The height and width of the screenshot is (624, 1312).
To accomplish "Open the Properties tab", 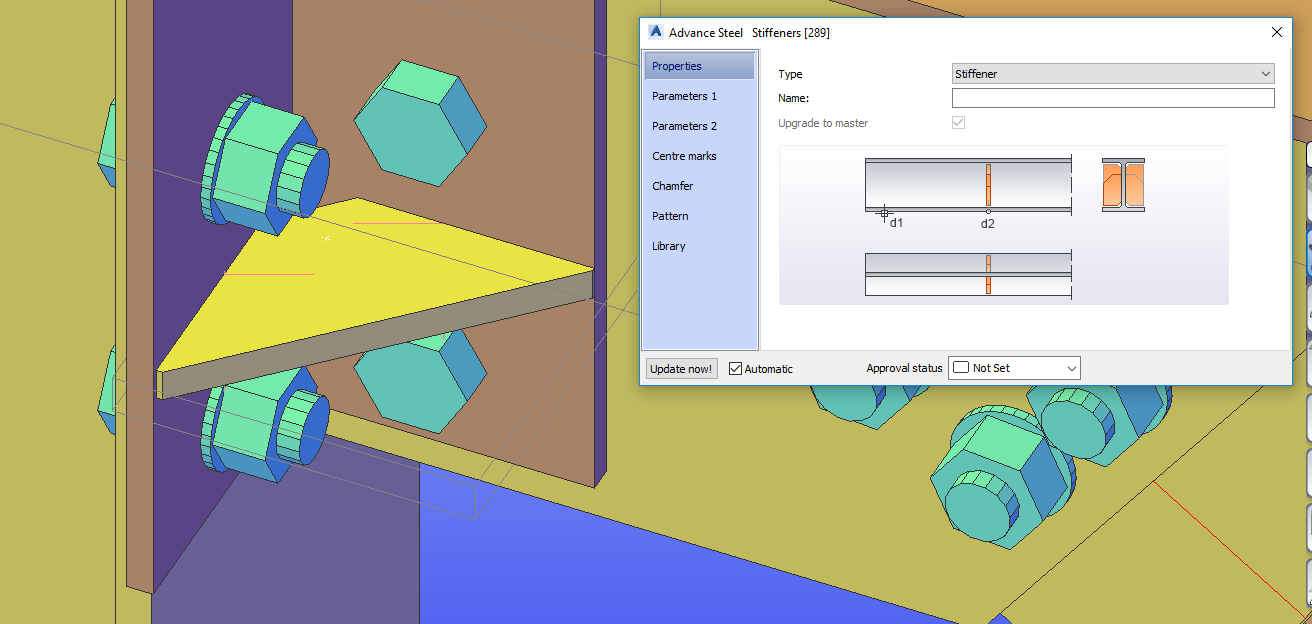I will (699, 66).
